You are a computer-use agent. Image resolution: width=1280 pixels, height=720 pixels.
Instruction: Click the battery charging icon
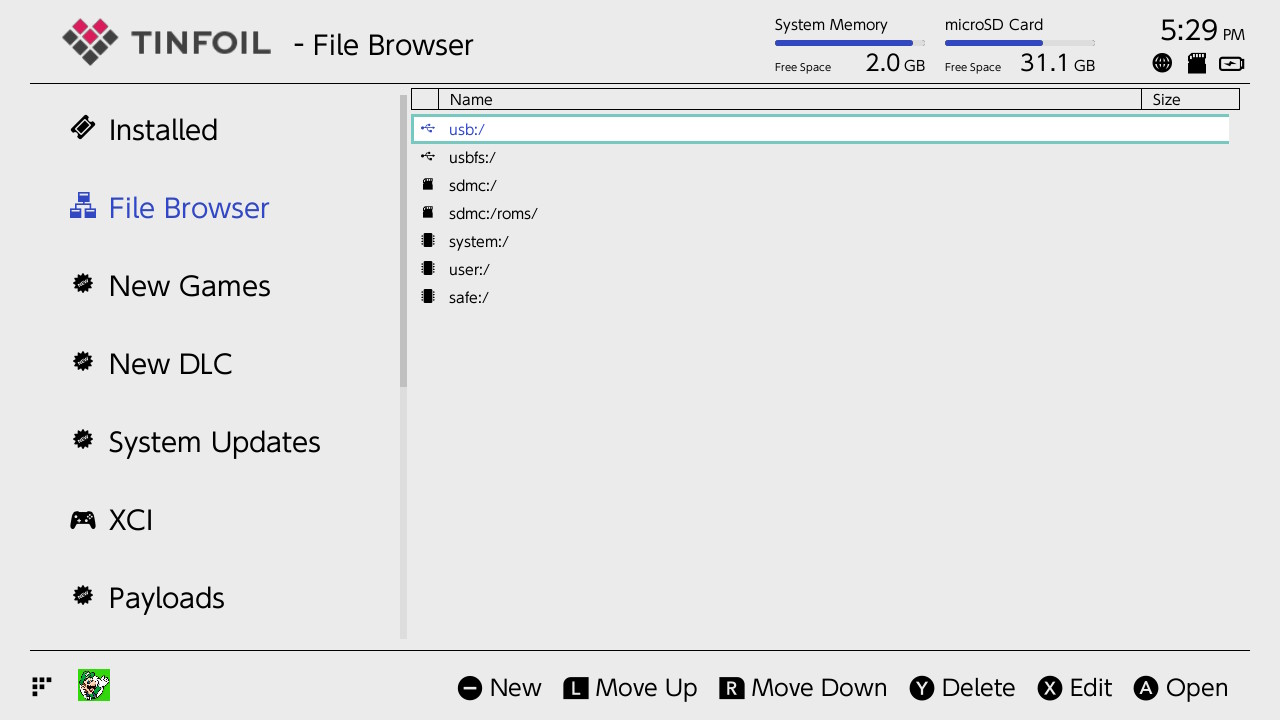[1231, 64]
